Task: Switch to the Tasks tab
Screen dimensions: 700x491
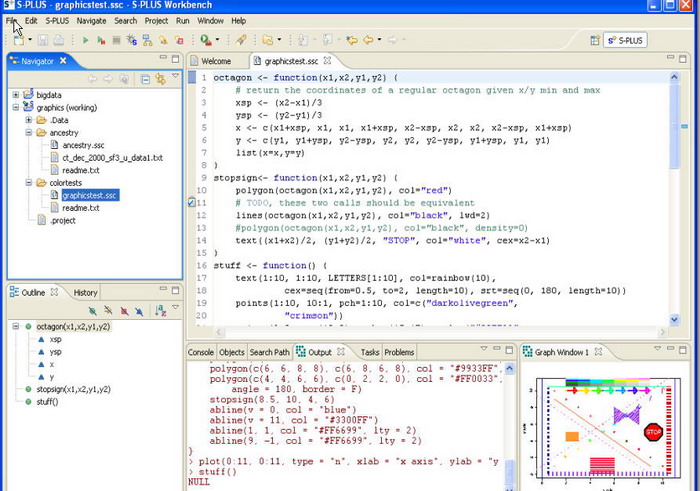Action: pos(370,352)
